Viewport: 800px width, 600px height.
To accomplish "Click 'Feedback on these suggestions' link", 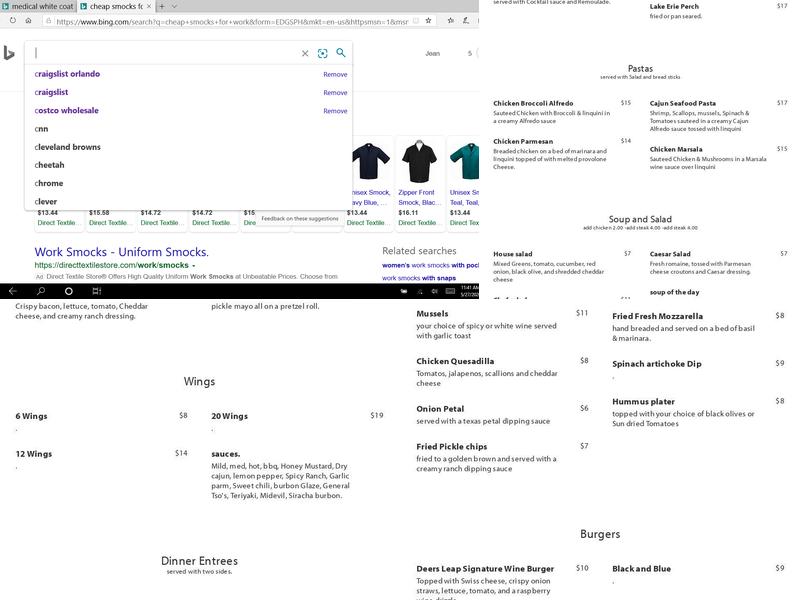I will pyautogui.click(x=300, y=218).
